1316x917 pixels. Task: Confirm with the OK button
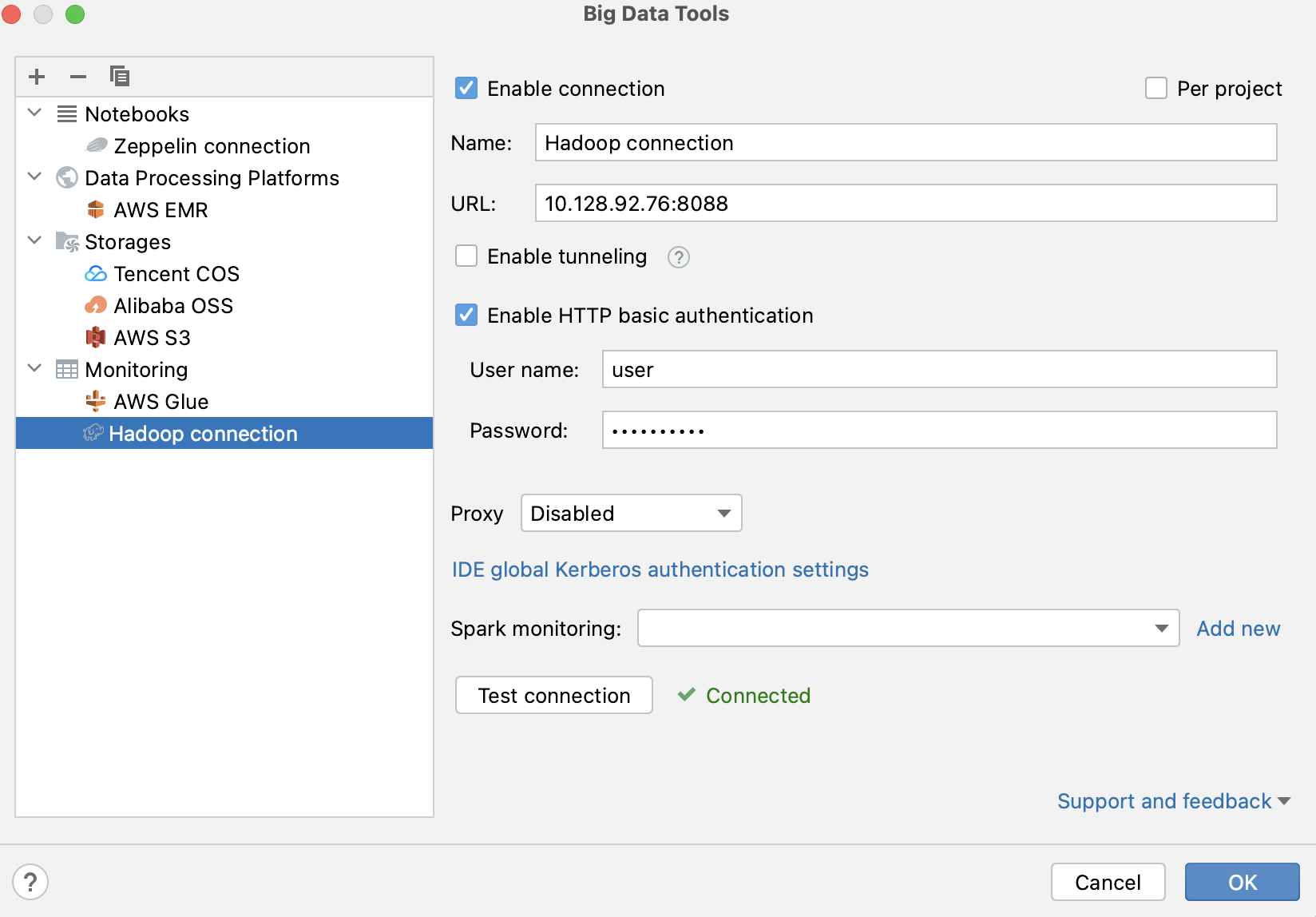coord(1243,882)
